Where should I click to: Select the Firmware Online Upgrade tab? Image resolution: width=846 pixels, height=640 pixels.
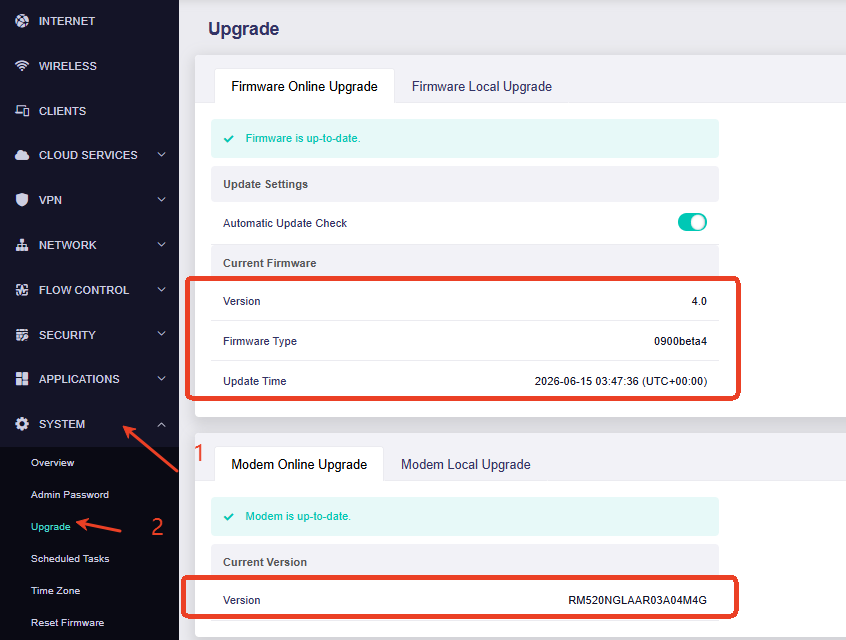pyautogui.click(x=304, y=86)
